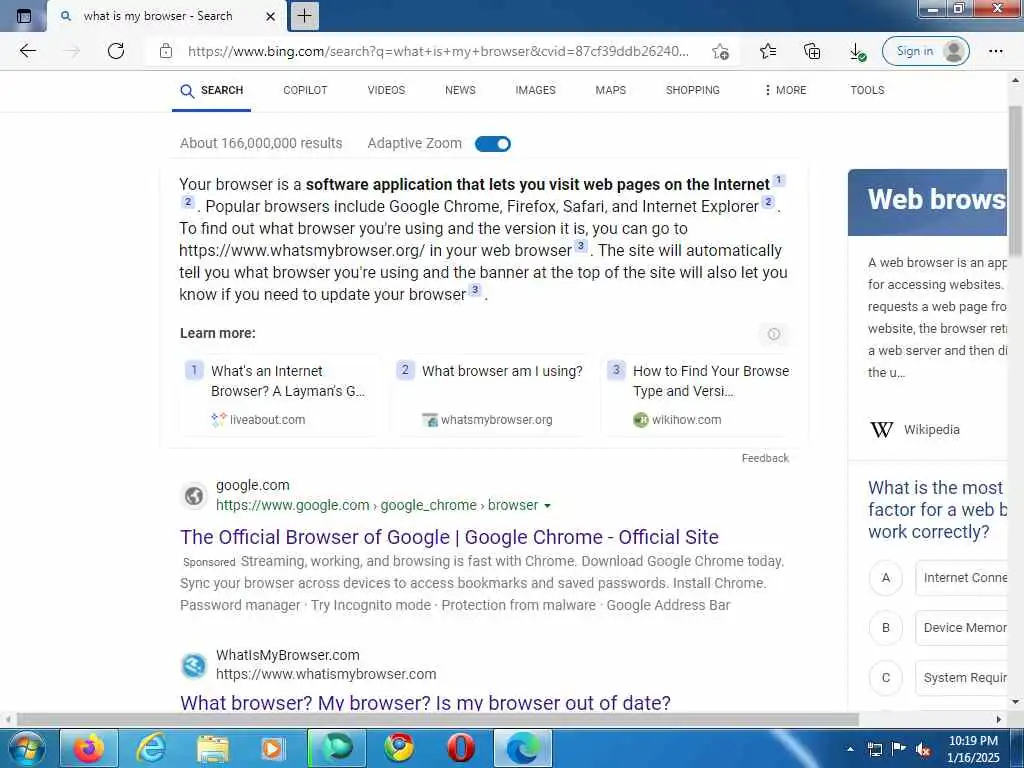Open the Favorites list icon
Screen dimensions: 1024x768
(x=768, y=51)
